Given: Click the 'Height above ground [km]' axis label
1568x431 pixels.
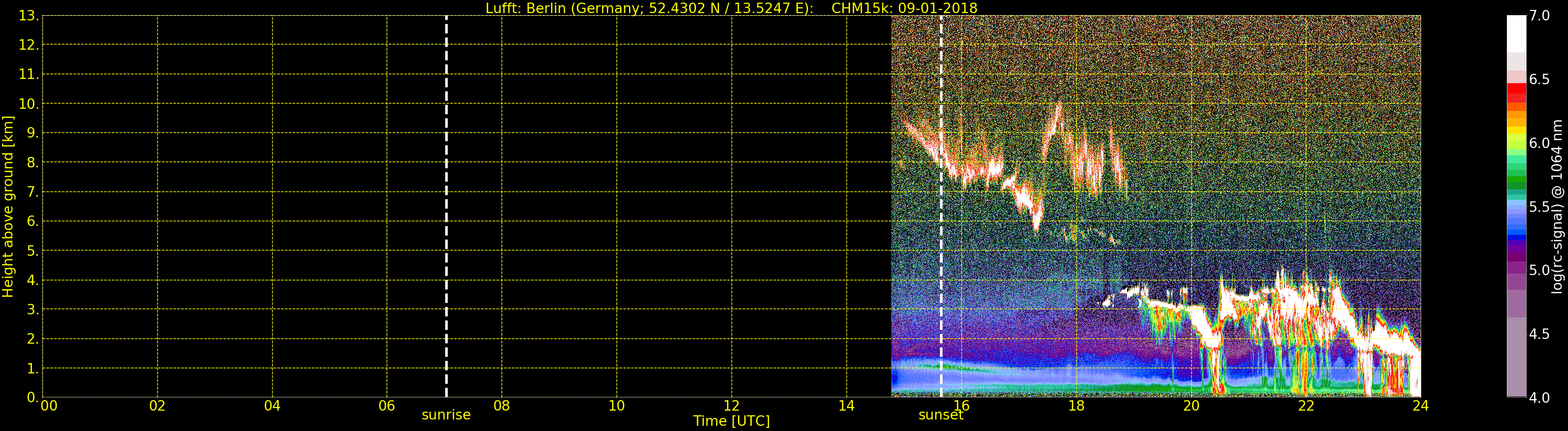Looking at the screenshot, I should click(8, 207).
